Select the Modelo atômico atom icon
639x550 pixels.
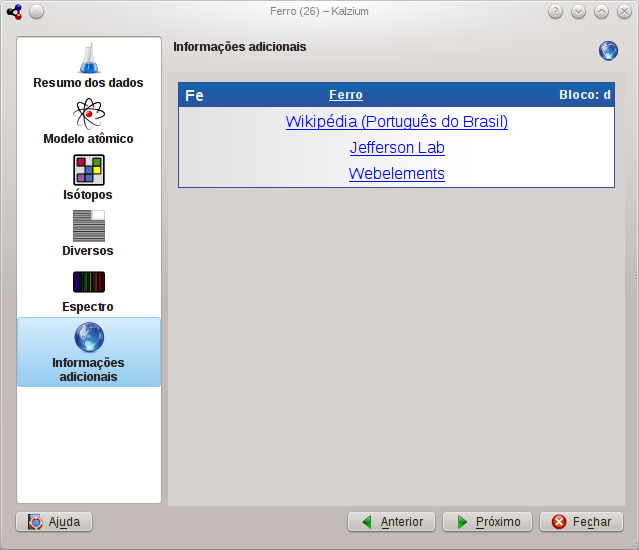88,114
